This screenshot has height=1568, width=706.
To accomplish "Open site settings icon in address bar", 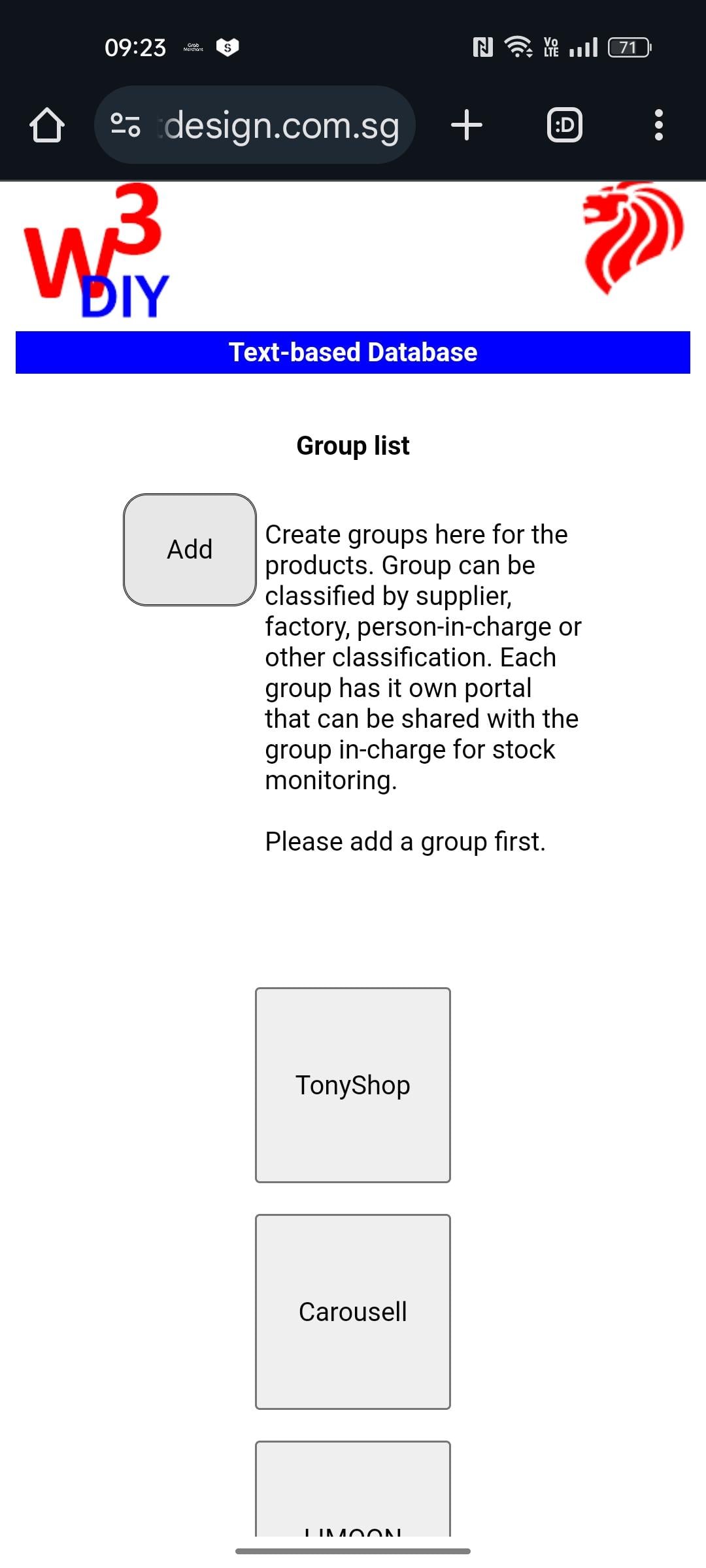I will 126,125.
